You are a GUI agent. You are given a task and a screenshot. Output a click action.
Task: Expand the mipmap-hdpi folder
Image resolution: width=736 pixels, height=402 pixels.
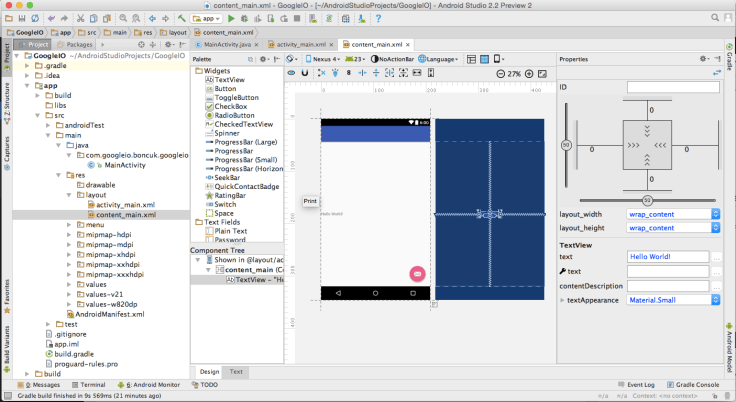[x=69, y=234]
